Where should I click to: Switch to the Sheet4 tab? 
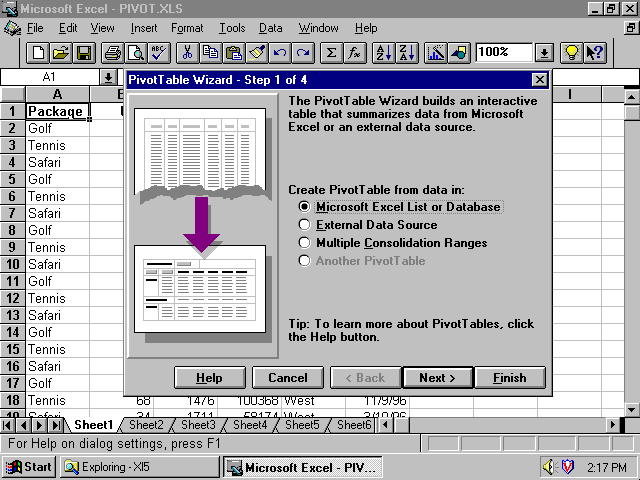pos(250,425)
